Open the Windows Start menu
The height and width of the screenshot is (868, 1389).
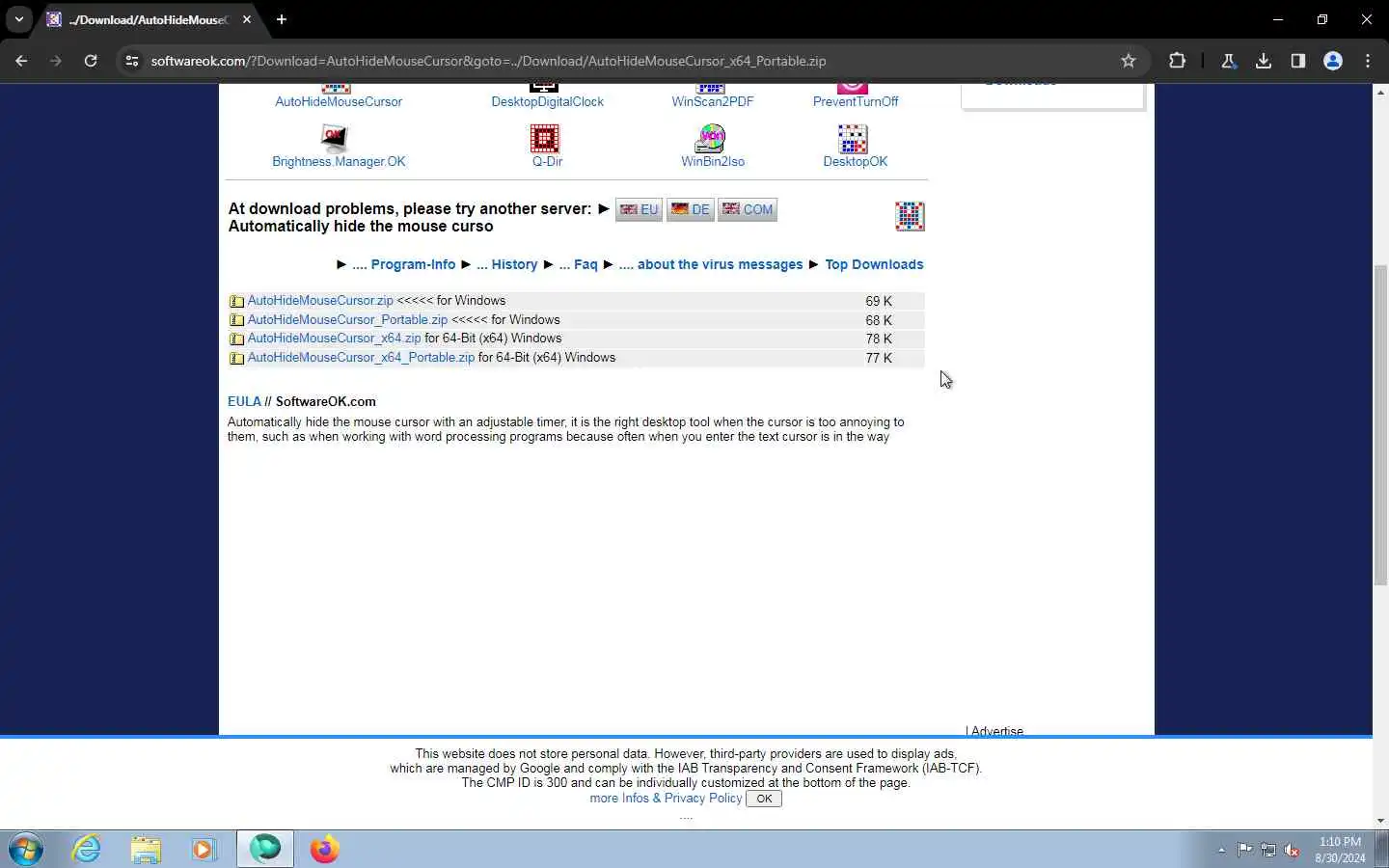click(x=26, y=850)
